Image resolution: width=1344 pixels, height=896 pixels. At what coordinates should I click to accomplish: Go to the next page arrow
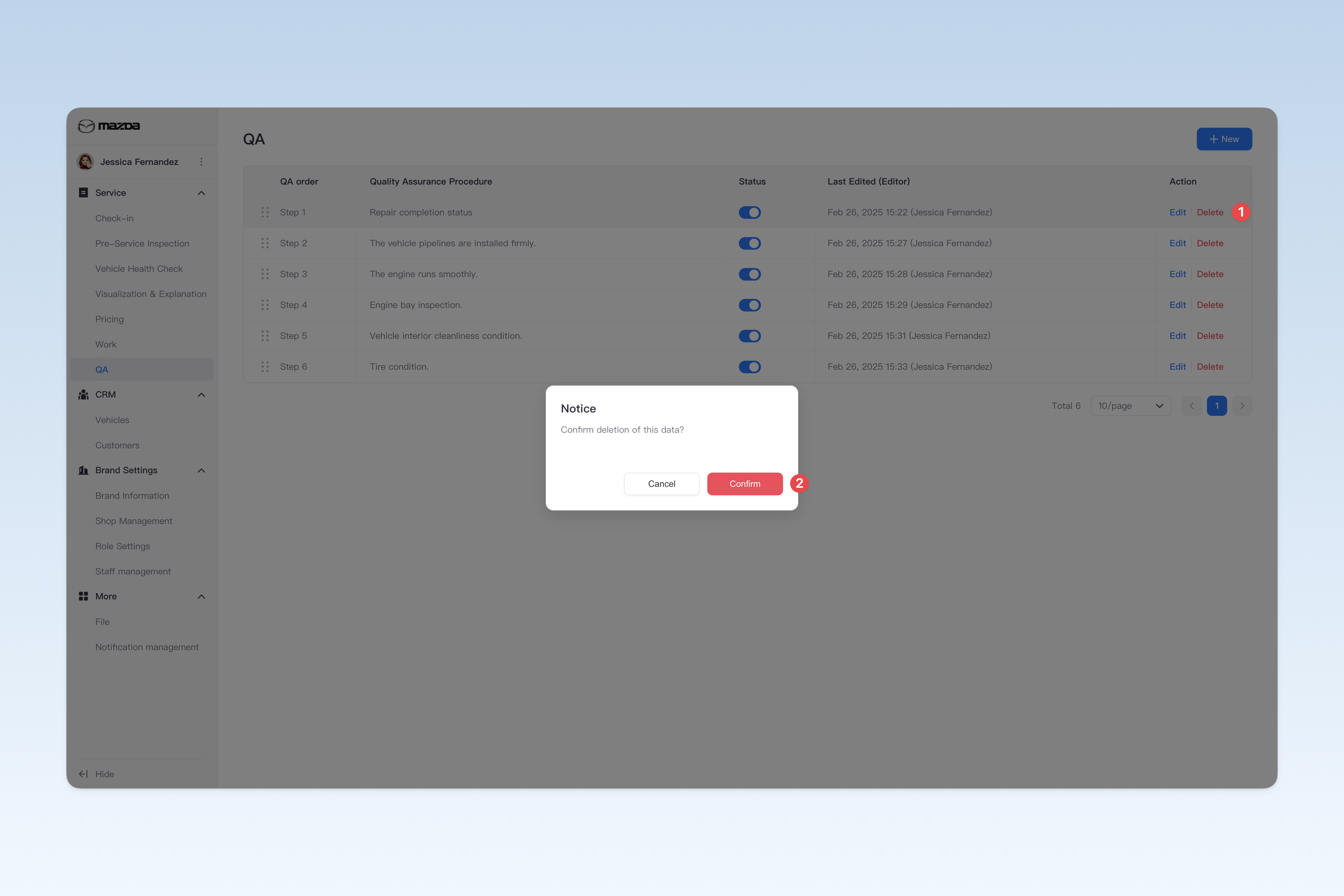pyautogui.click(x=1242, y=406)
